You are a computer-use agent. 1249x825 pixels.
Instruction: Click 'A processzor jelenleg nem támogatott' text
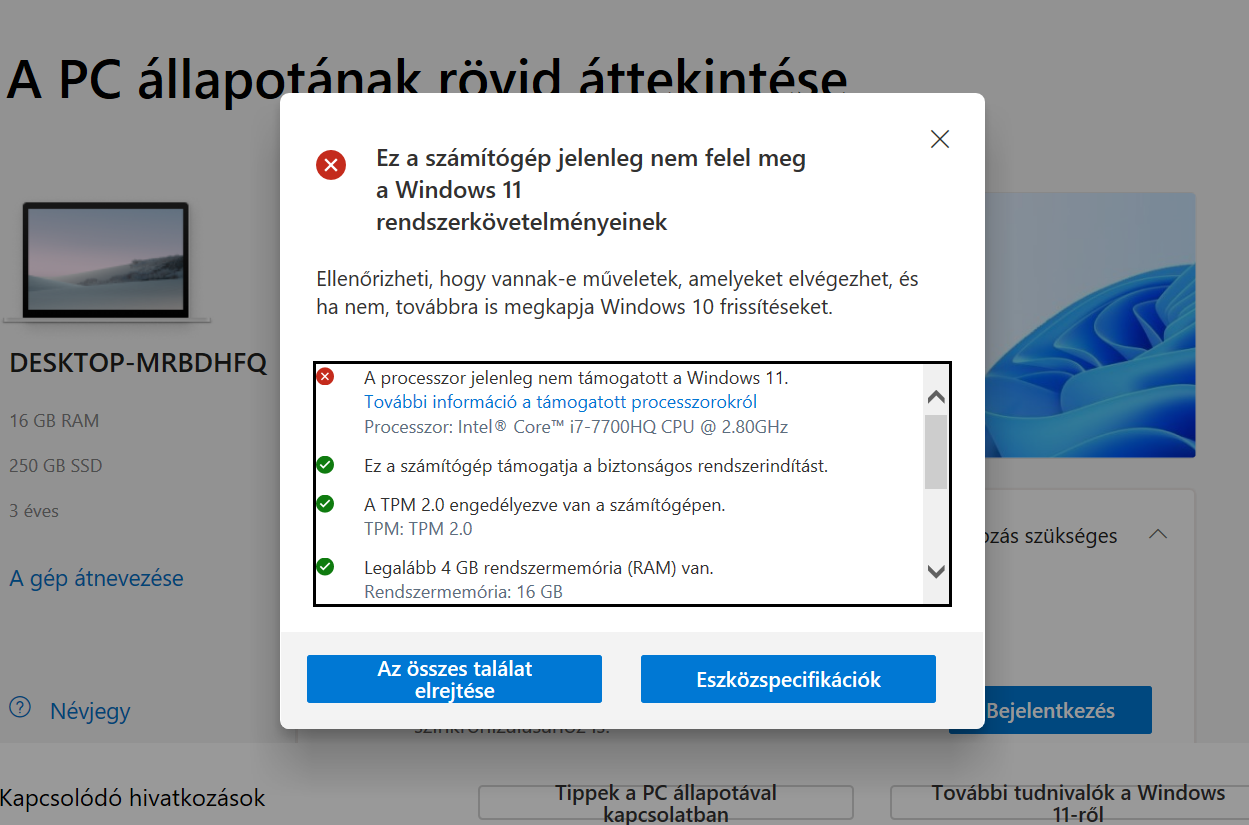[x=576, y=378]
